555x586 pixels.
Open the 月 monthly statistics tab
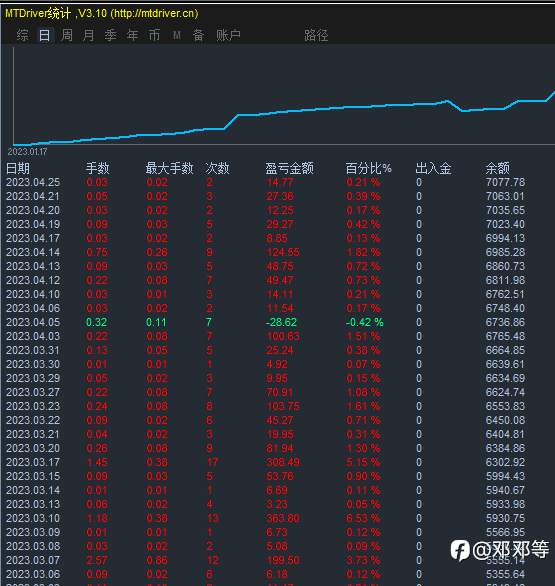coord(89,36)
